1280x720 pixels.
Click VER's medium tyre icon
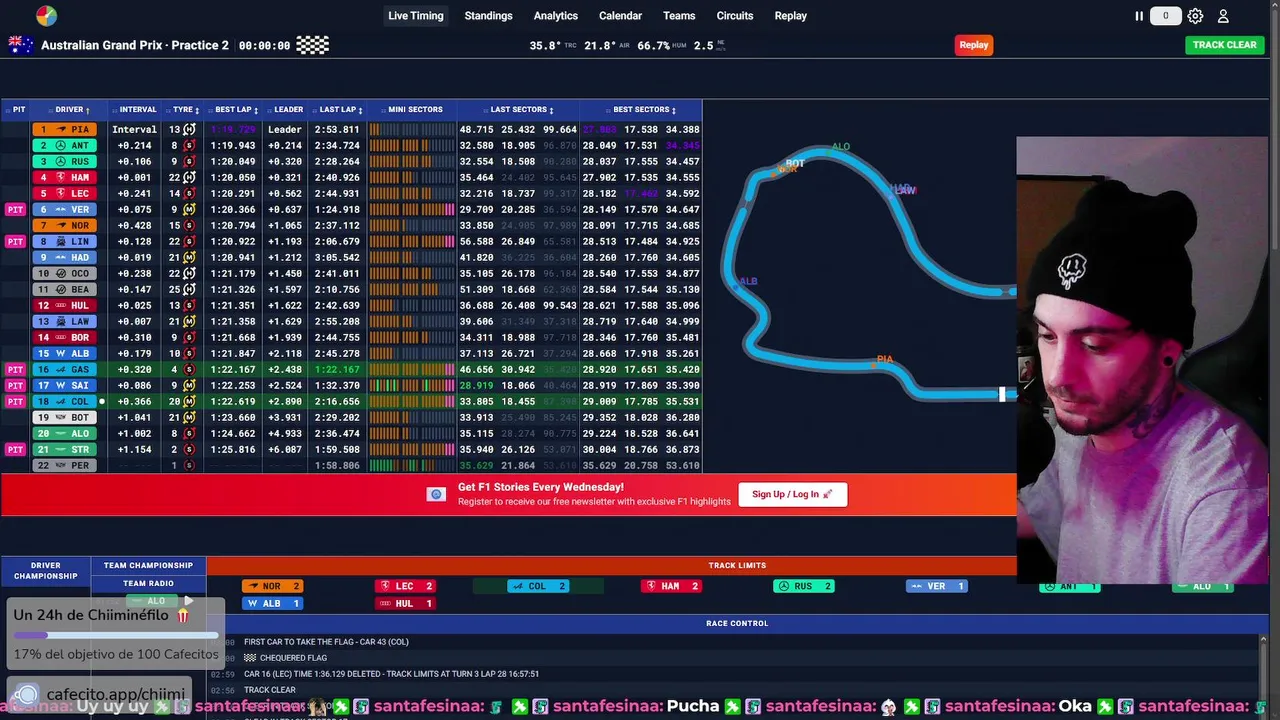189,209
